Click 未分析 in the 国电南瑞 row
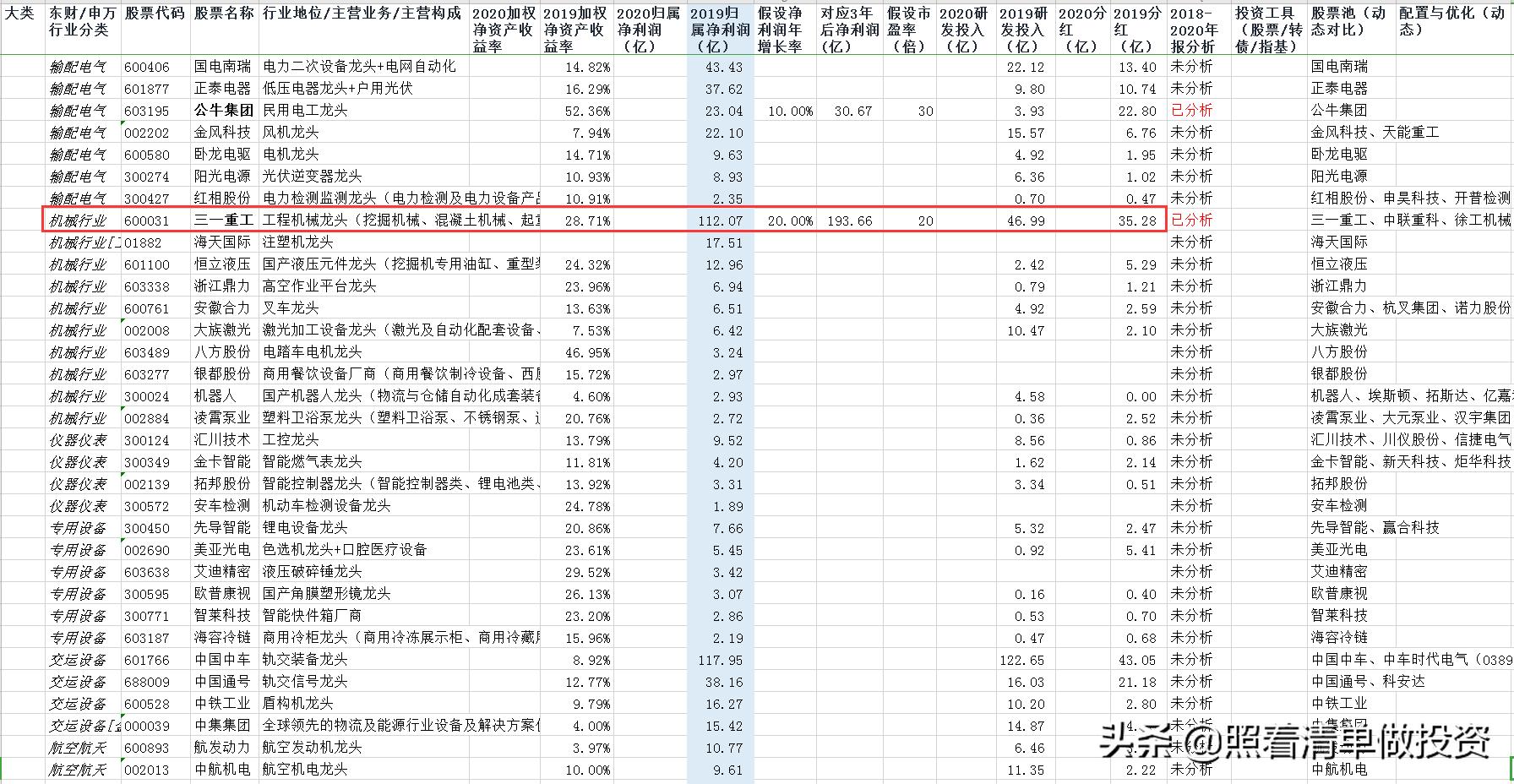This screenshot has width=1514, height=784. 1192,66
